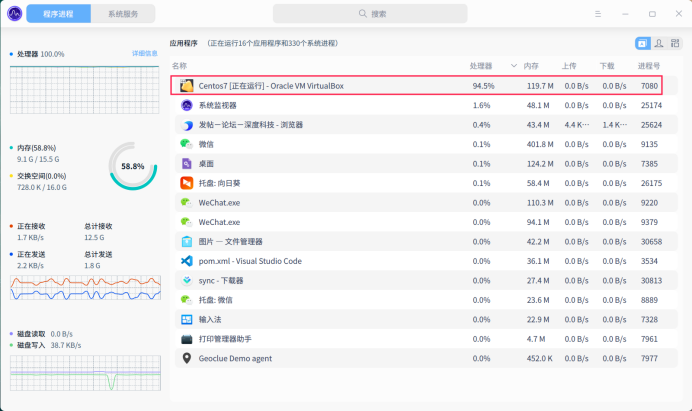Image resolution: width=692 pixels, height=411 pixels.
Task: Click the 磁盘写入 38.7 KB/s label
Action: coord(49,345)
